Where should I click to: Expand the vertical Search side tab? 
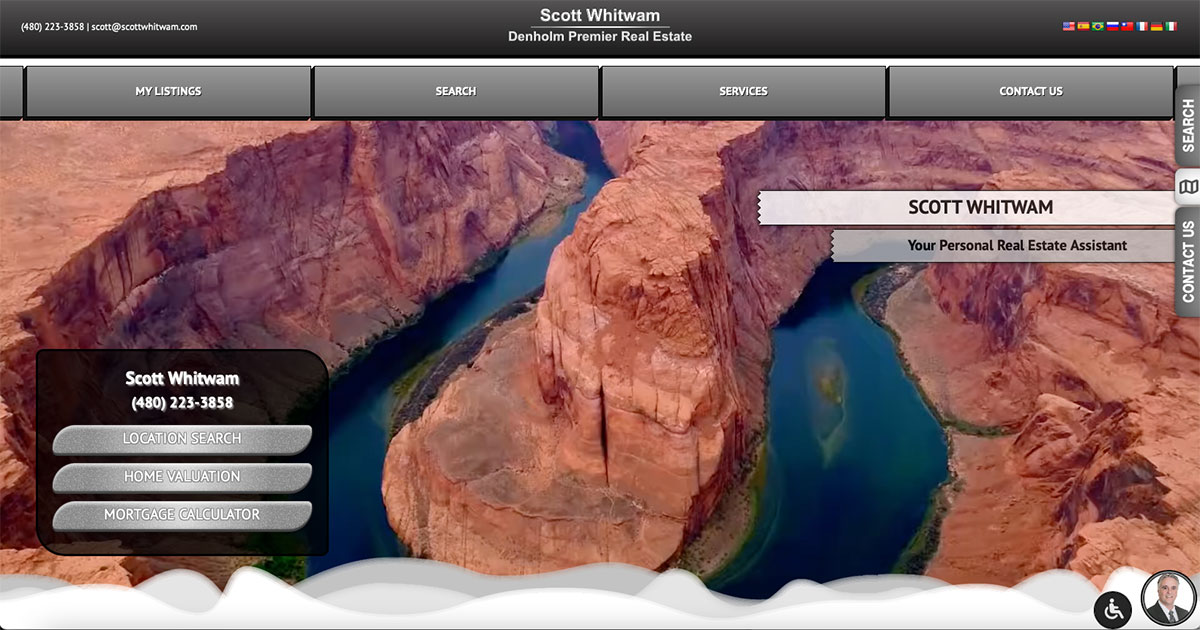(x=1188, y=126)
